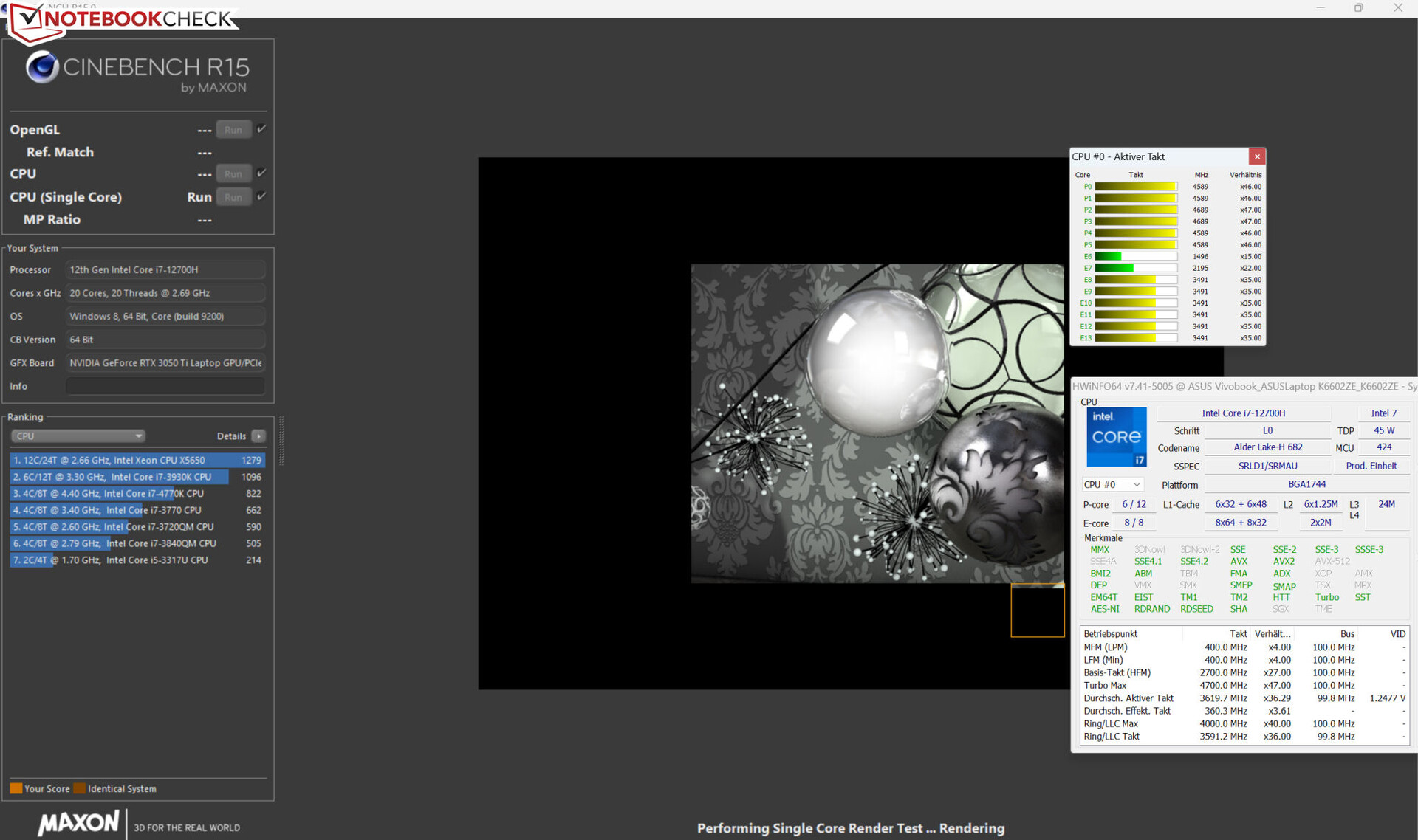Click the Cinebench sphere logo icon
1418x840 pixels.
click(42, 67)
